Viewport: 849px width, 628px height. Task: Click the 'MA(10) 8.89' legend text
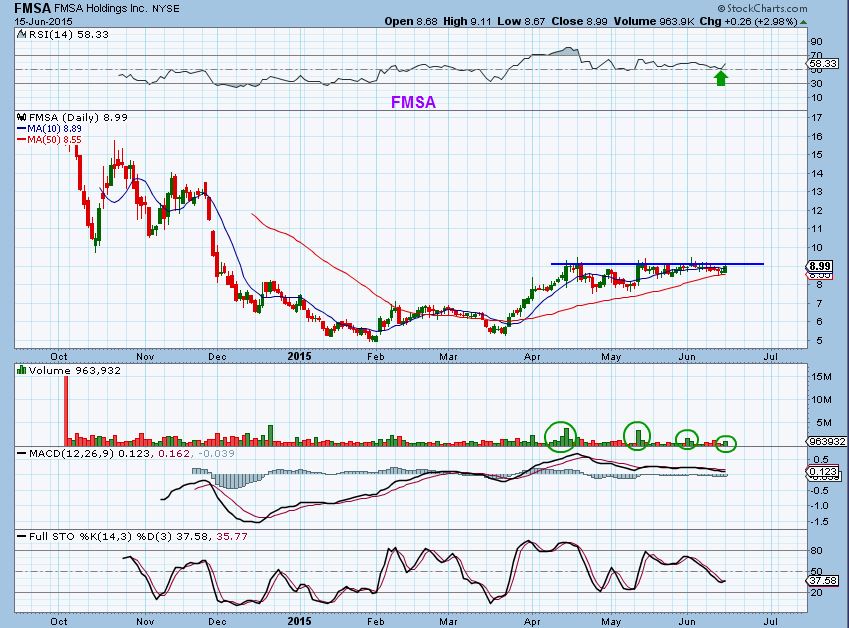point(54,129)
